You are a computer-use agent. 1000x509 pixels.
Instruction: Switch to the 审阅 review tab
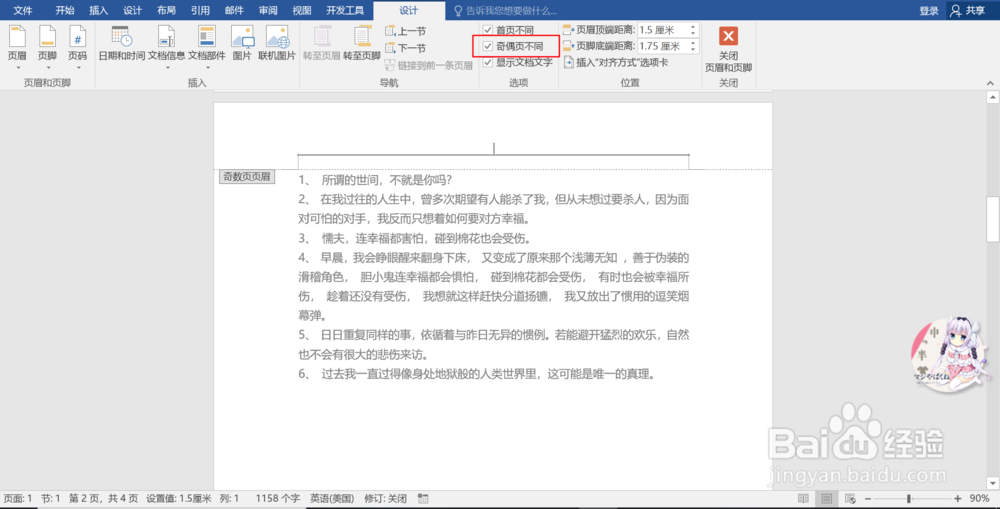pos(268,10)
